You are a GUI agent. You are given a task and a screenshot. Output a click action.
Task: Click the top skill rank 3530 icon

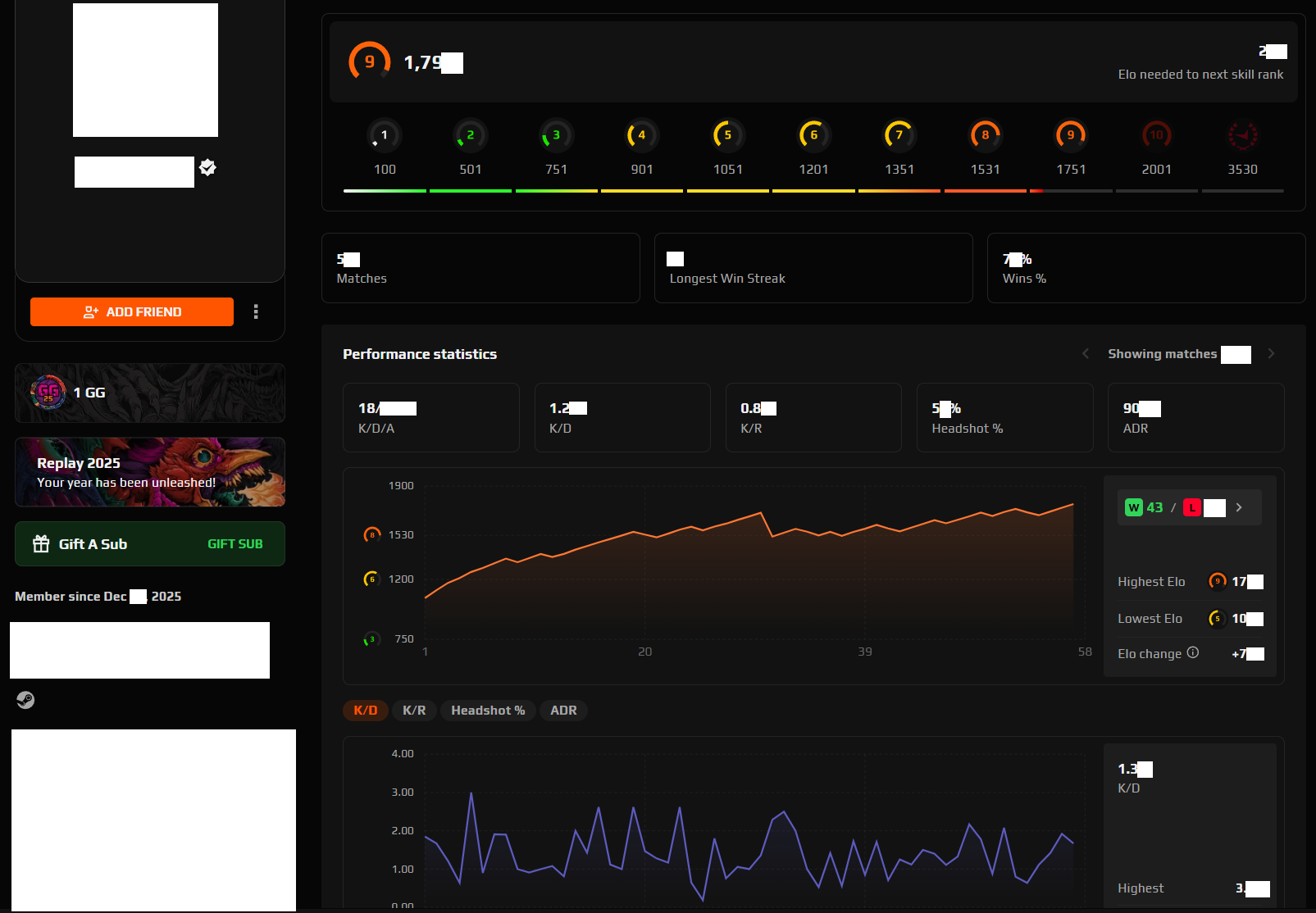(x=1242, y=135)
